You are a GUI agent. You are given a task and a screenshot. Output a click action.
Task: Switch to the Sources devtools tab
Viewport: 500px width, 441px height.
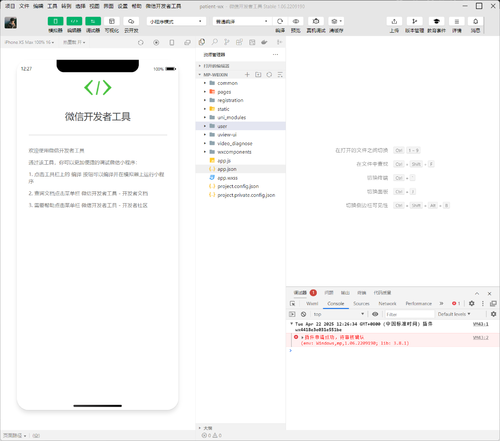pyautogui.click(x=361, y=303)
